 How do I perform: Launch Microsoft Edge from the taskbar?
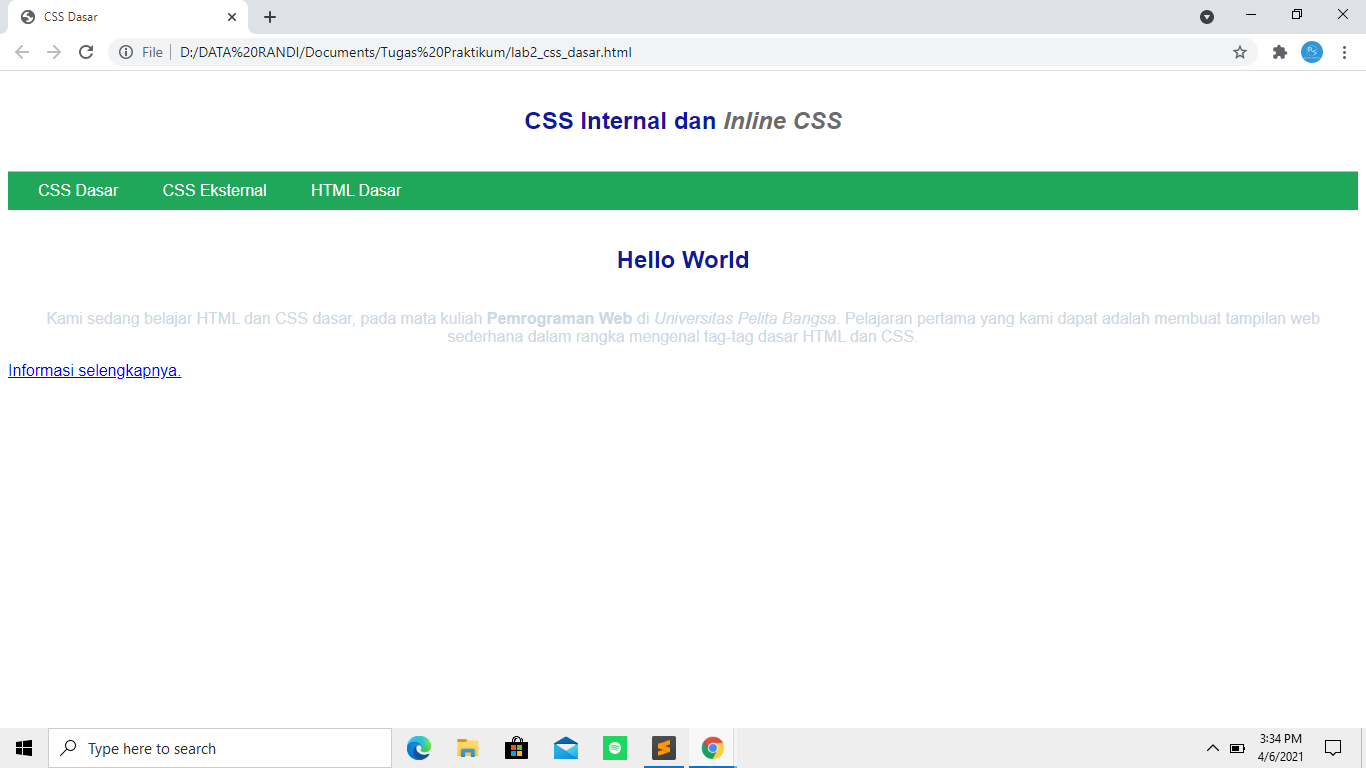tap(418, 747)
